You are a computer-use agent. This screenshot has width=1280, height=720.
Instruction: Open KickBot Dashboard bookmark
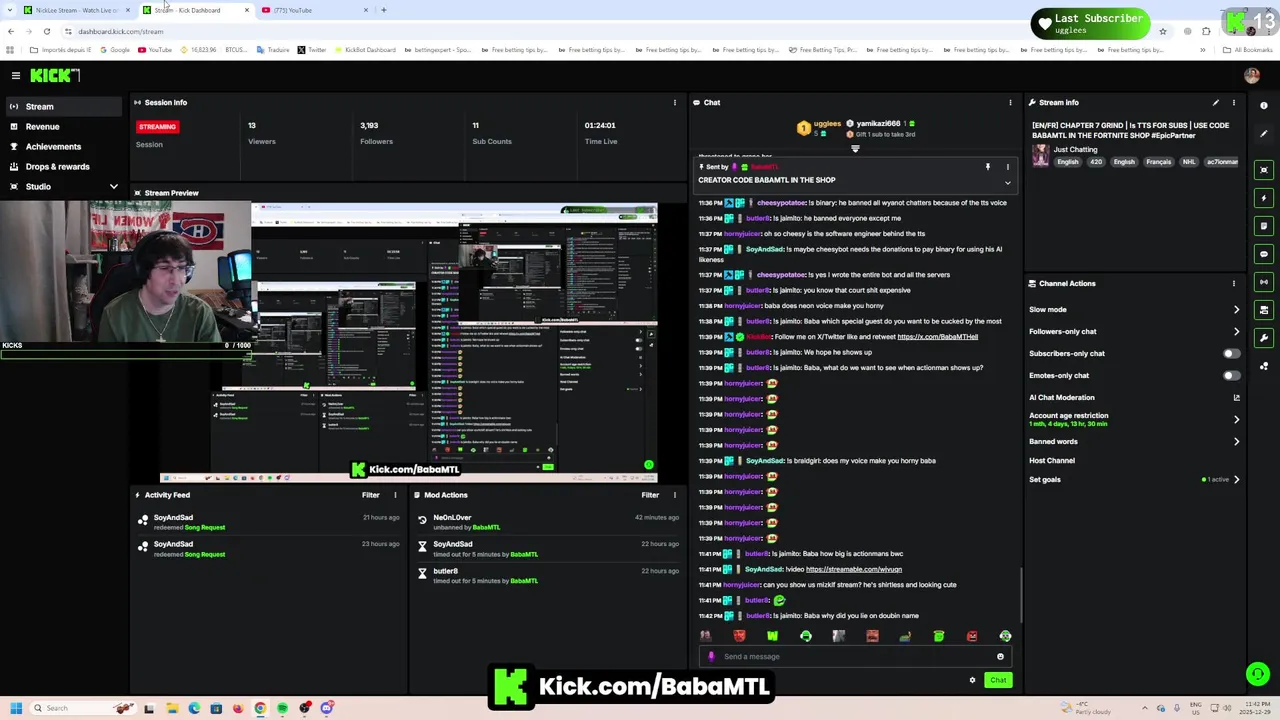(x=365, y=50)
